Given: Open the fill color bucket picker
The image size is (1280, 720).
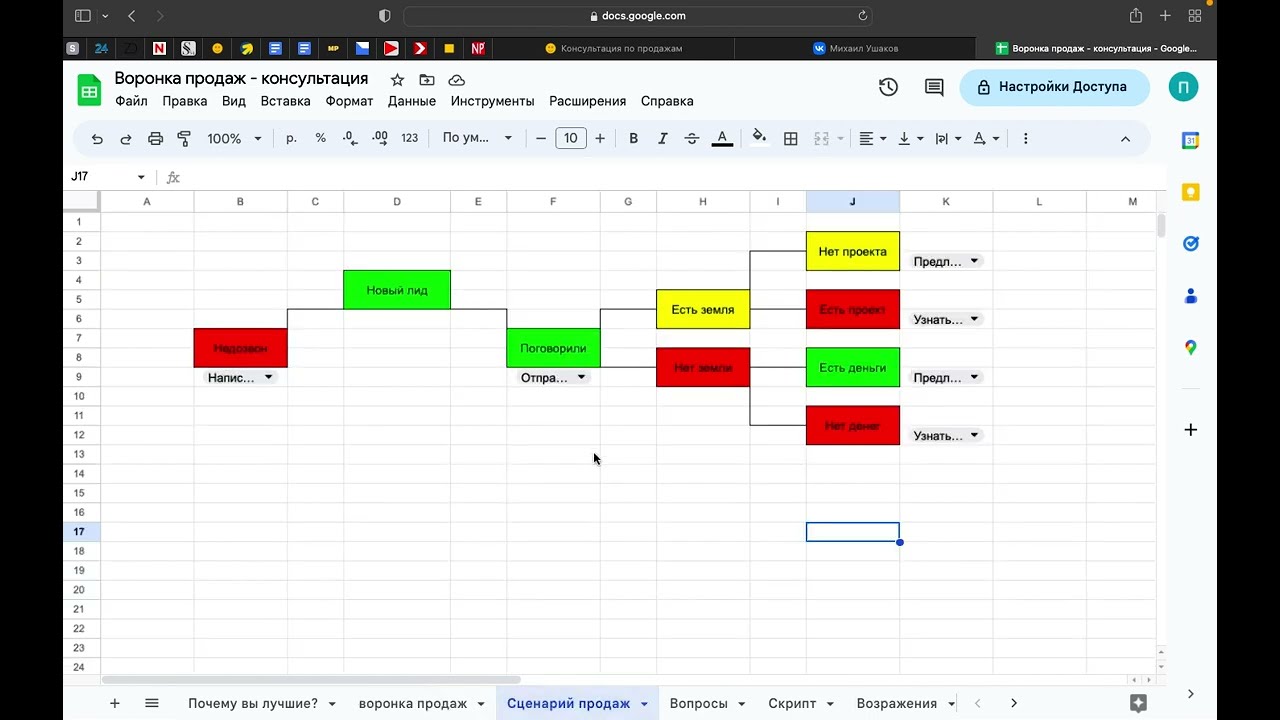Looking at the screenshot, I should (759, 138).
